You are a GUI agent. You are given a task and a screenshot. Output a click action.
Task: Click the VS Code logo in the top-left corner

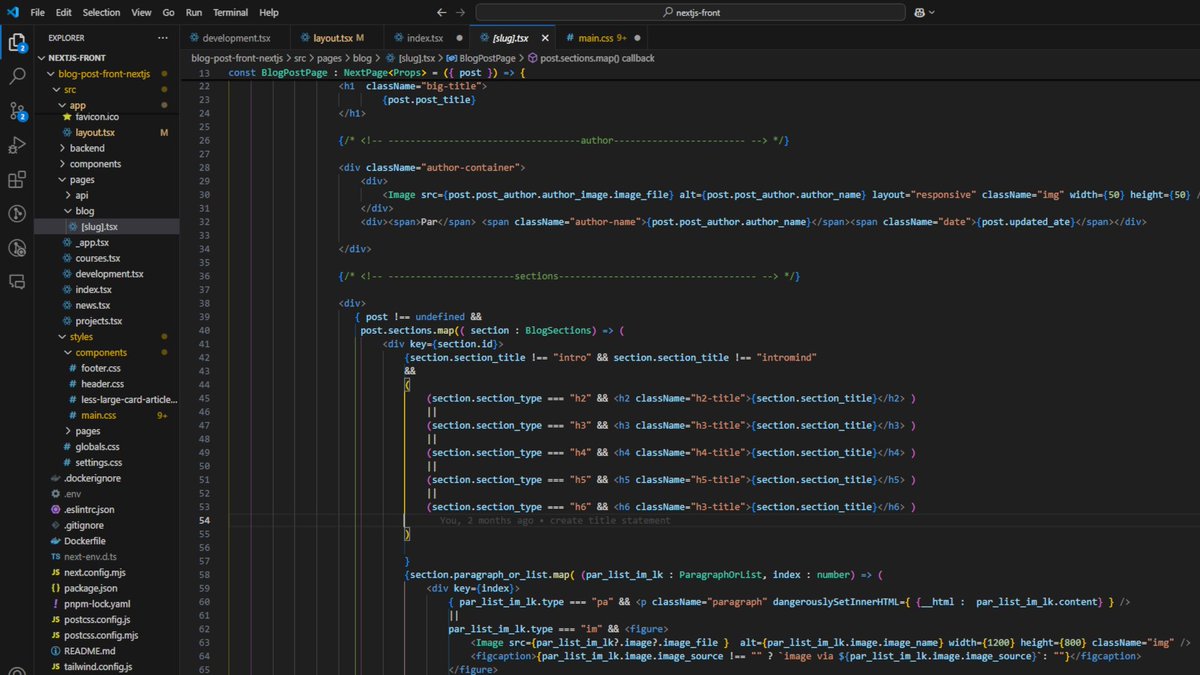click(x=14, y=12)
